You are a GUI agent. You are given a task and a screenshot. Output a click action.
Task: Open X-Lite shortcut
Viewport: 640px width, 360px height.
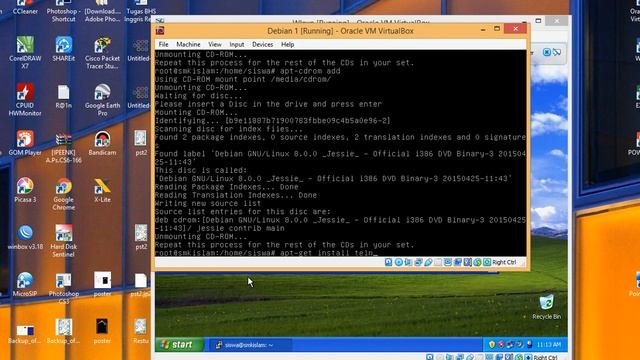point(102,191)
